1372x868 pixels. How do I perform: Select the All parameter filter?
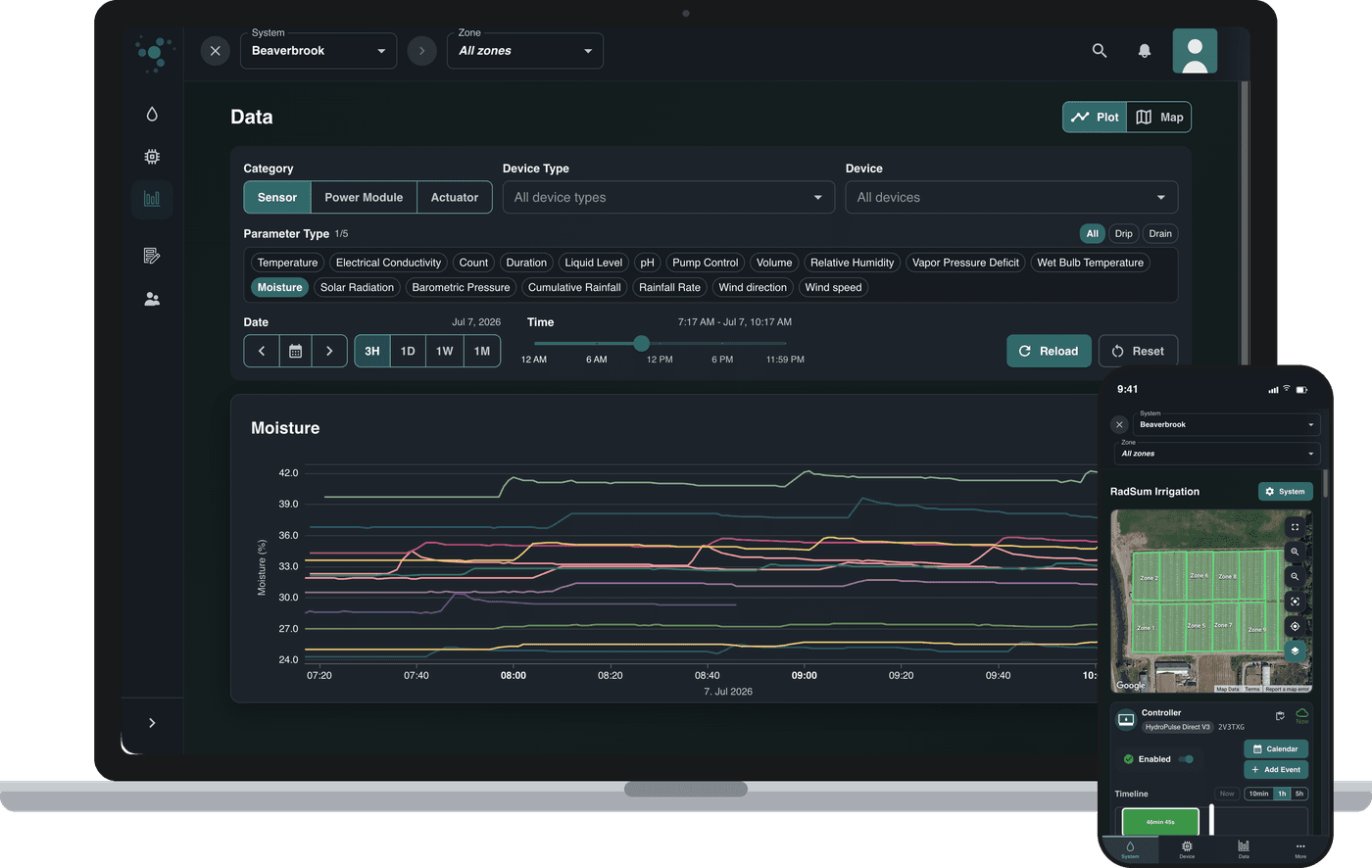pyautogui.click(x=1093, y=234)
